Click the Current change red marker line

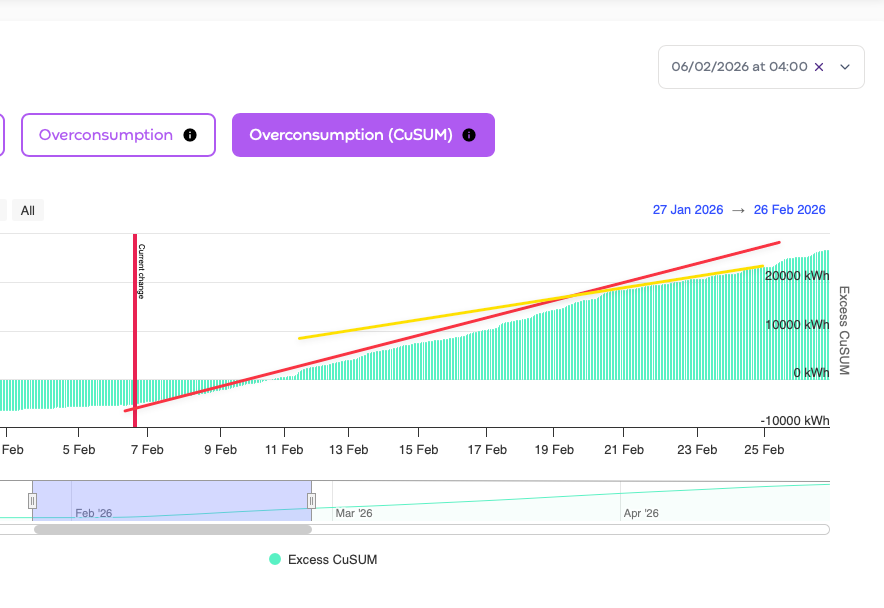(x=135, y=331)
